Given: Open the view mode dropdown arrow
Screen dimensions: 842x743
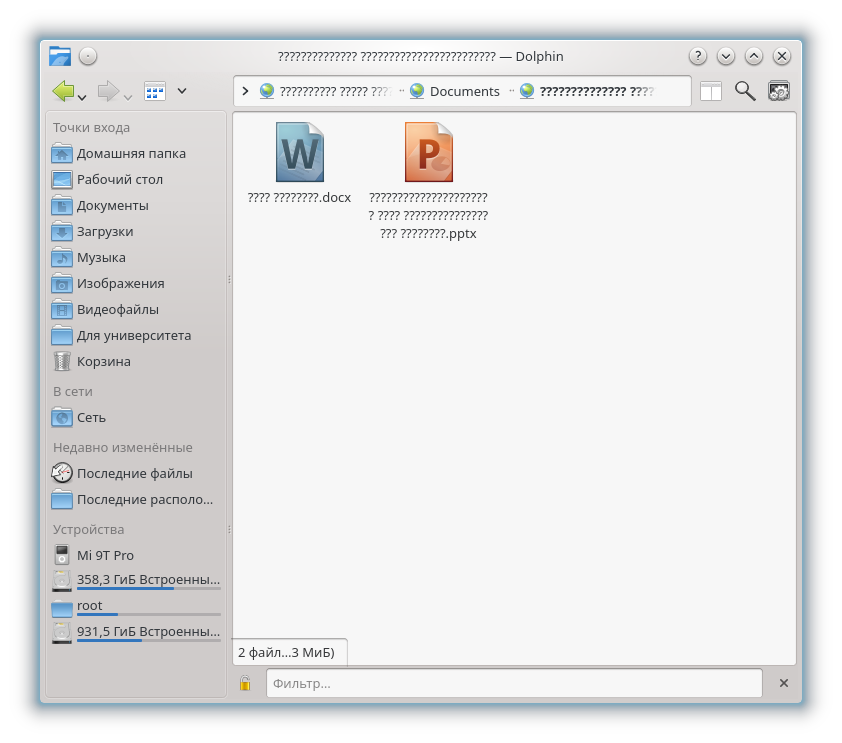Looking at the screenshot, I should coord(182,91).
